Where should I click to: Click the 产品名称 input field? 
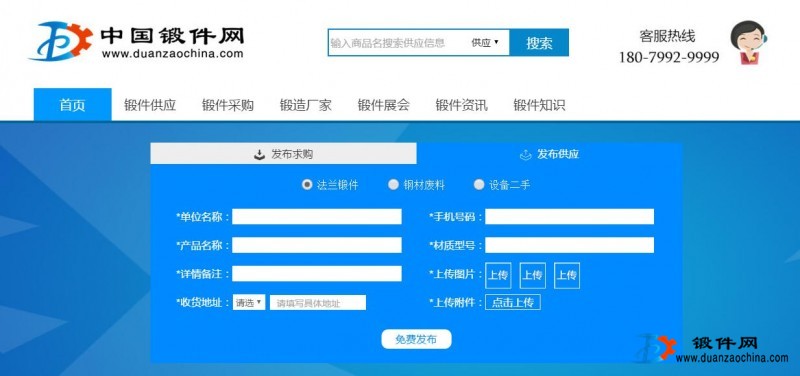(x=317, y=245)
